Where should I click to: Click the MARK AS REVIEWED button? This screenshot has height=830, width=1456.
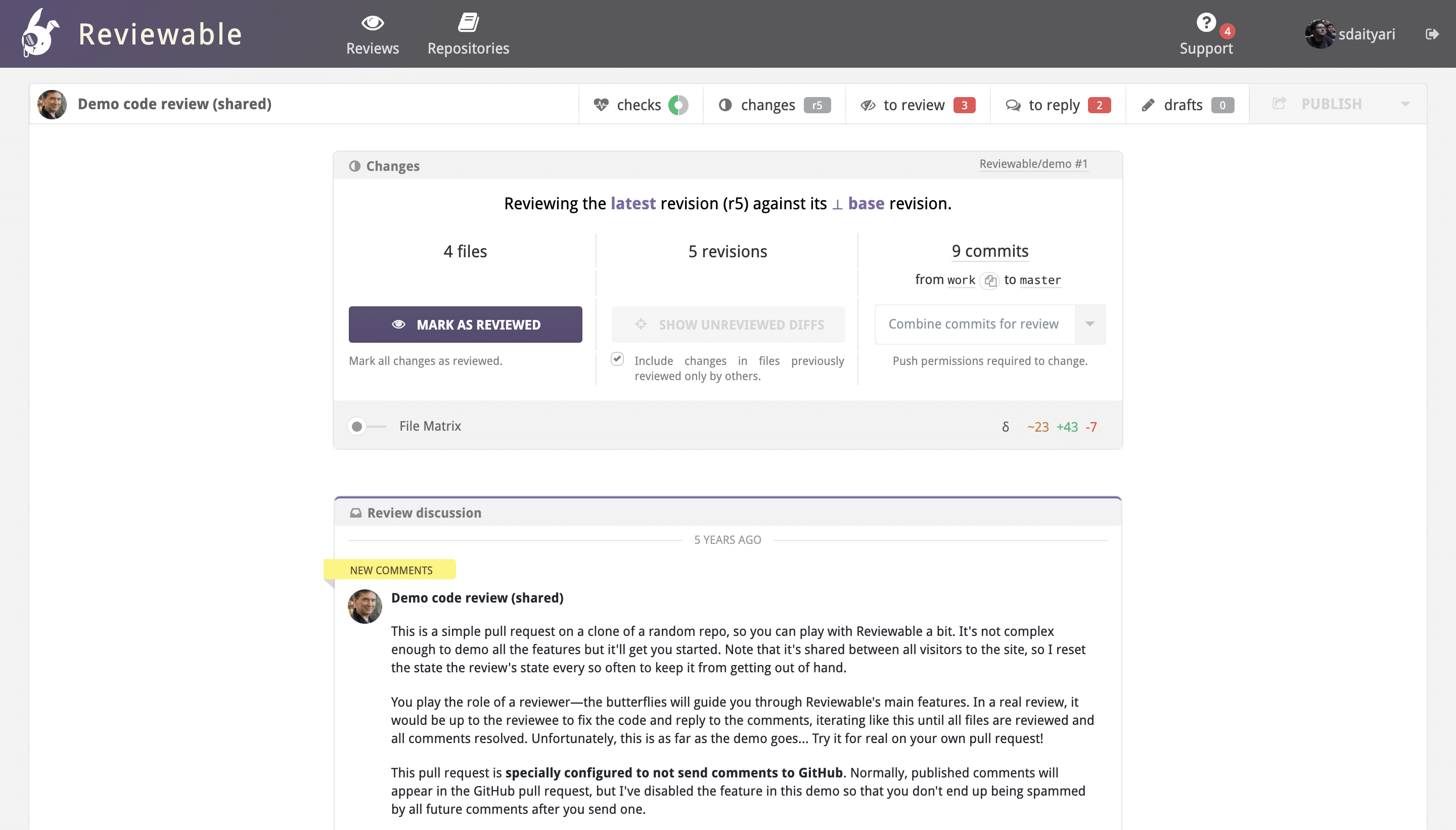click(x=465, y=324)
